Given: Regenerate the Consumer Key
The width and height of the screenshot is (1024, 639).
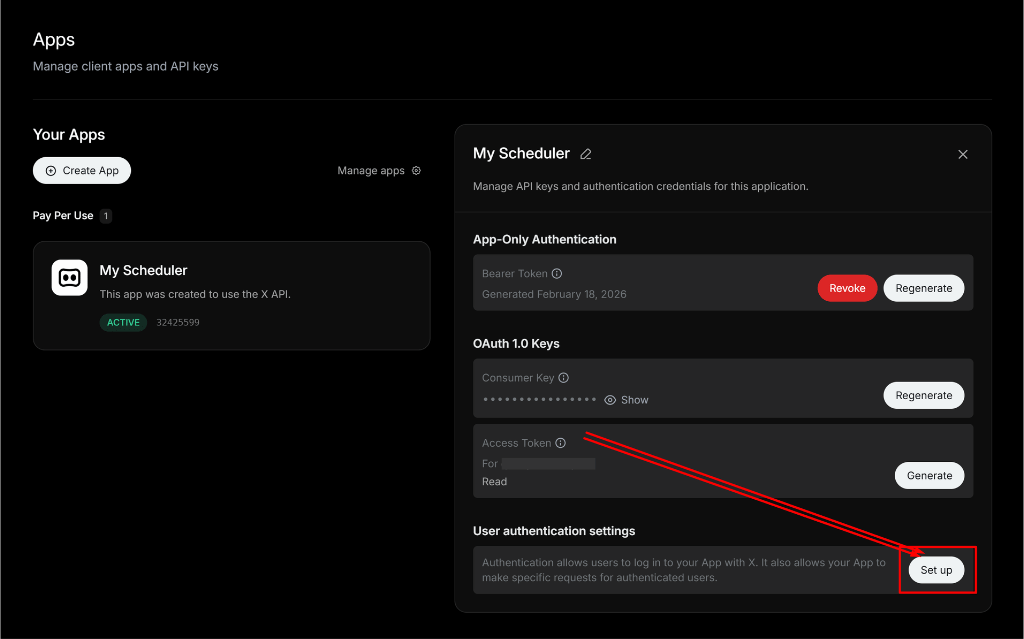Looking at the screenshot, I should click(x=923, y=395).
